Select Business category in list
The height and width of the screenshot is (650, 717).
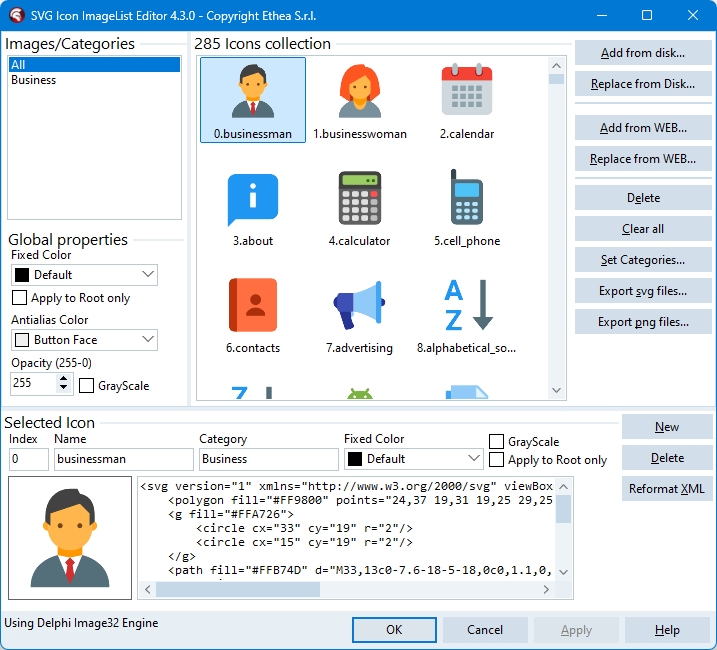click(x=34, y=80)
